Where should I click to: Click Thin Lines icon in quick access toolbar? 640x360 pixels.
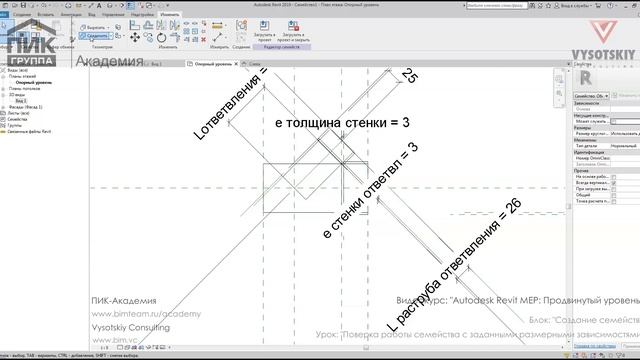131,5
